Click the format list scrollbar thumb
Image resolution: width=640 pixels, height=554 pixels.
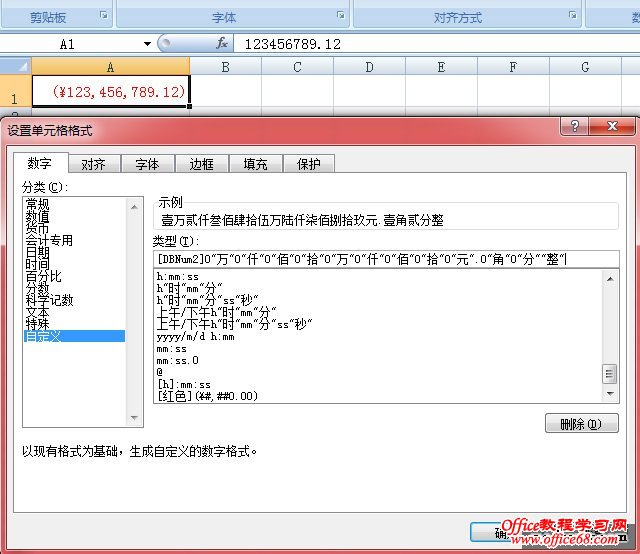tap(609, 374)
